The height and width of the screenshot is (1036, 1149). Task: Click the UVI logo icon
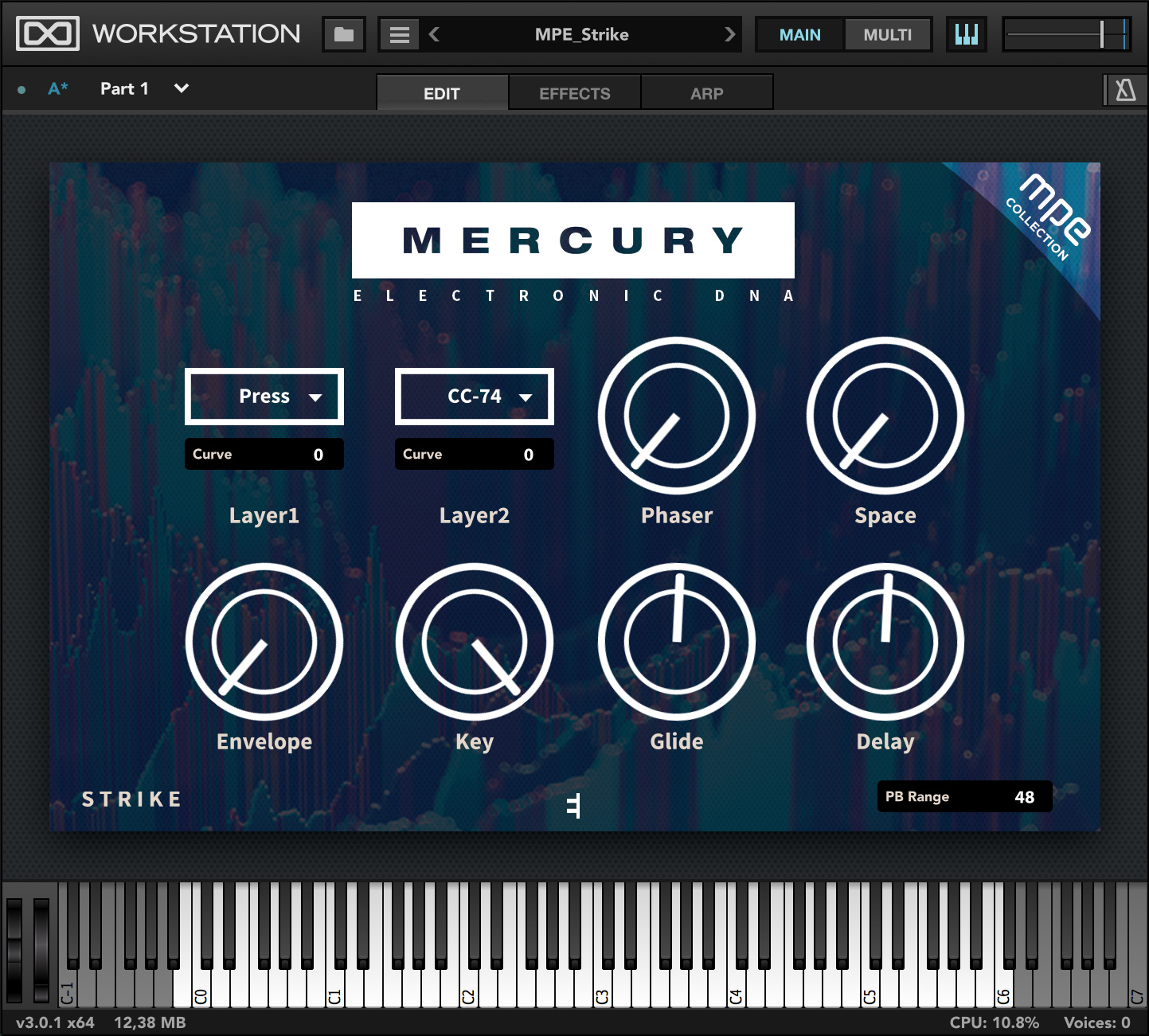click(48, 34)
